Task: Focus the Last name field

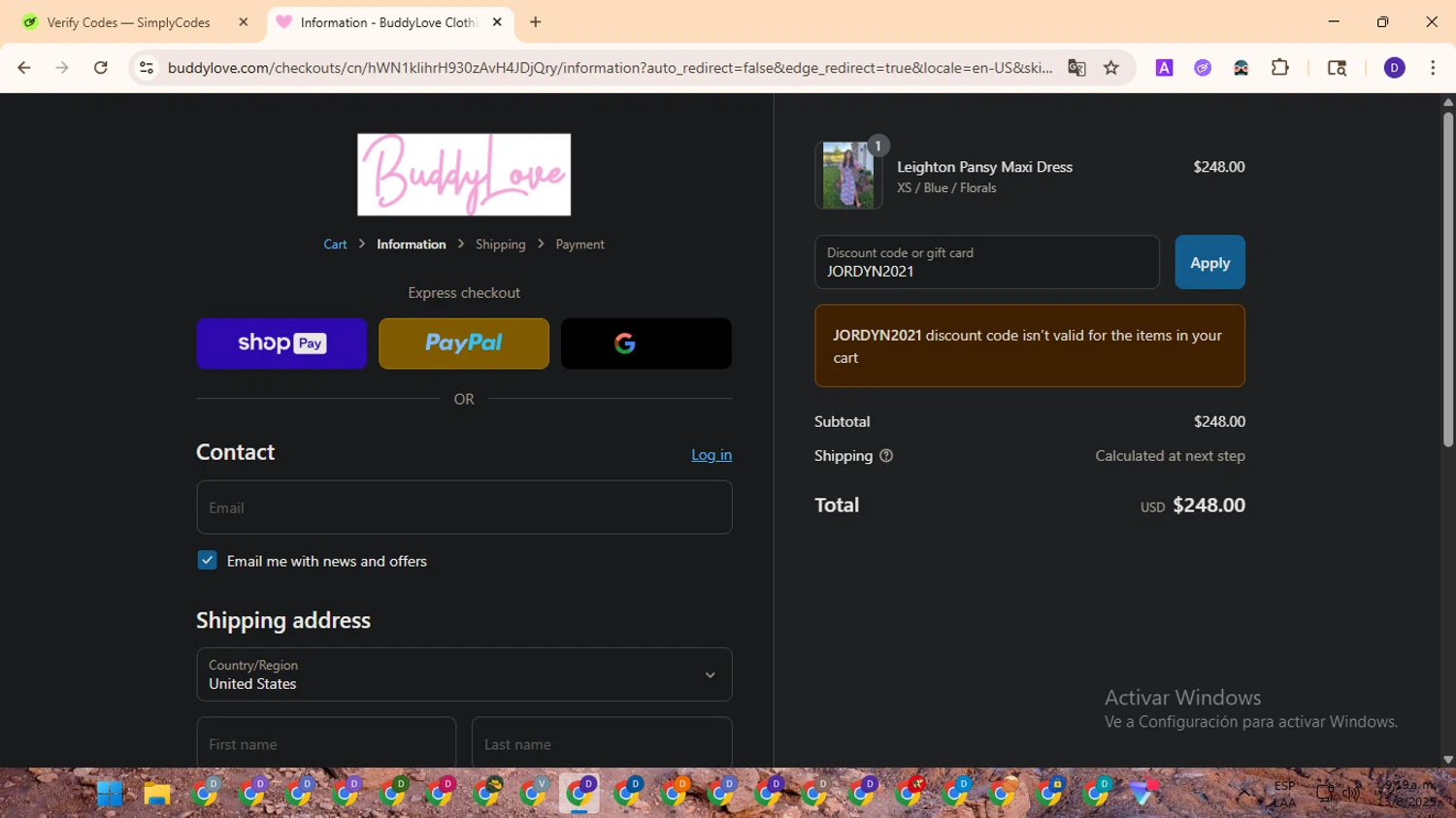Action: click(602, 743)
